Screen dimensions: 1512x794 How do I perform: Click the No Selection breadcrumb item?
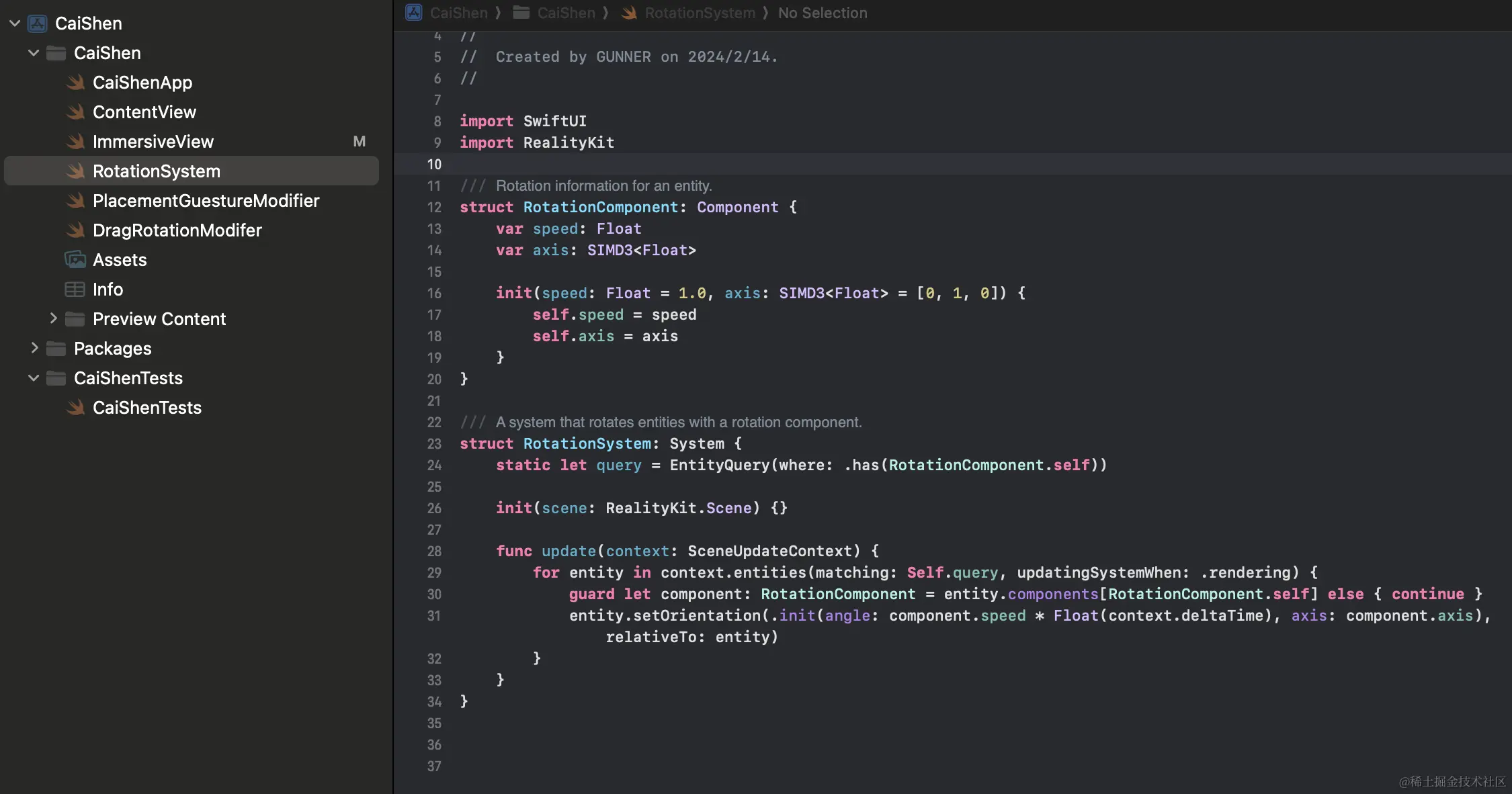click(x=822, y=13)
